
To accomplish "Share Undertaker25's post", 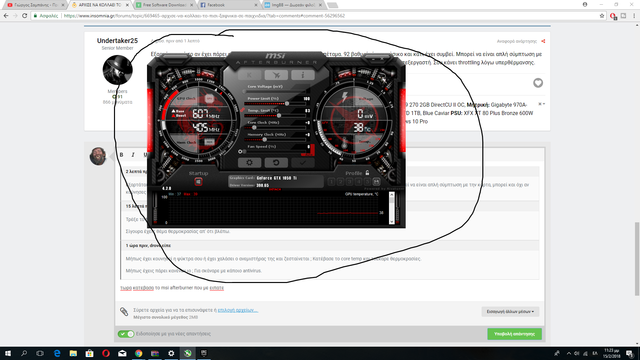I will (x=543, y=41).
